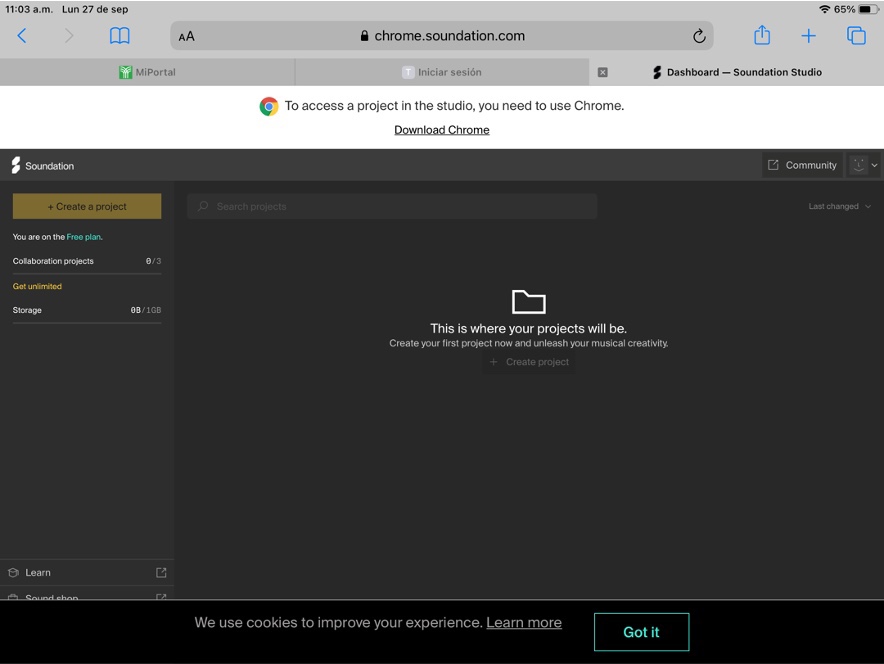Open the user avatar account dropdown
This screenshot has width=884, height=664.
863,165
